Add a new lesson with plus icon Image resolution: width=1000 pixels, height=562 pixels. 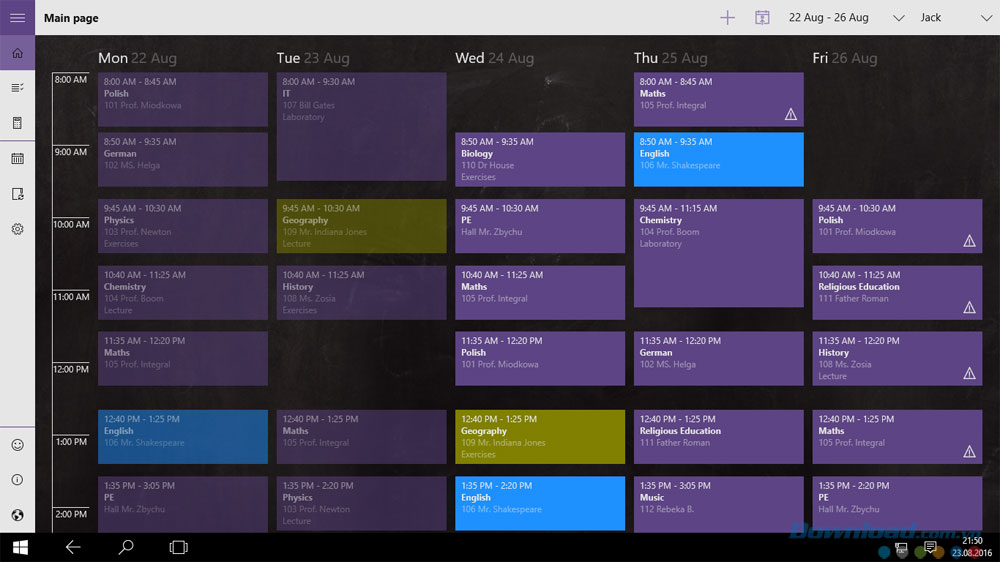(x=727, y=17)
